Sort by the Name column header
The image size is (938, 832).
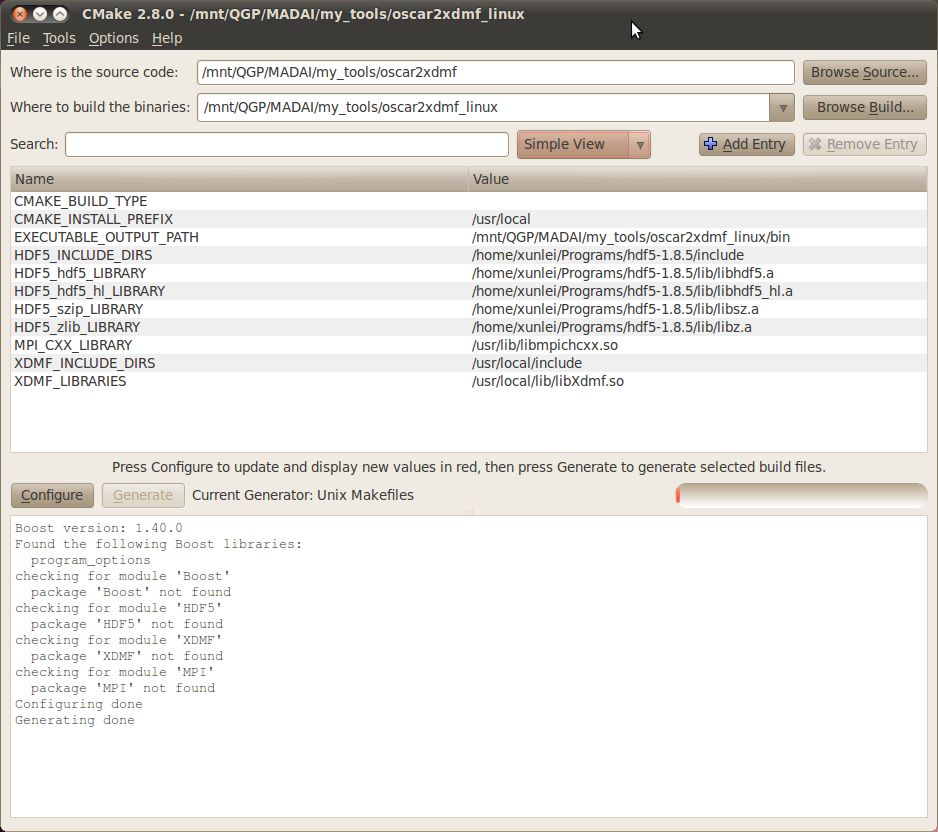239,179
